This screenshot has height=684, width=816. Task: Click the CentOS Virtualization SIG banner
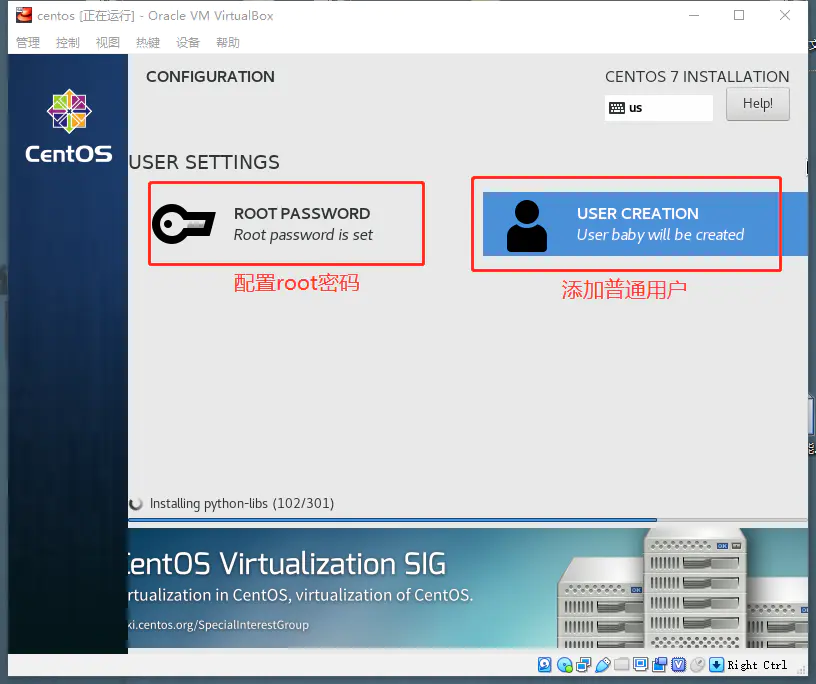tap(467, 588)
